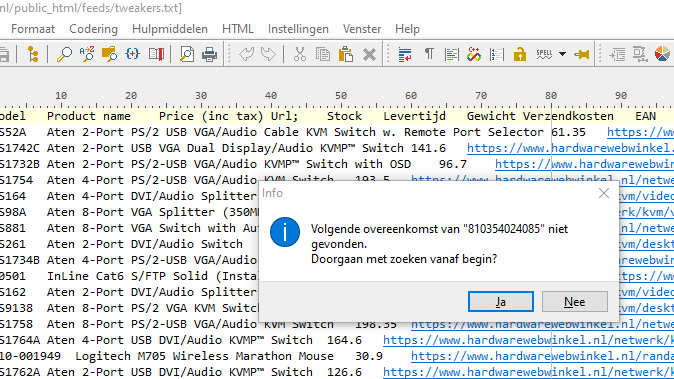The height and width of the screenshot is (379, 674).
Task: Click the stacked boxes toolbar icon
Action: tap(640, 55)
